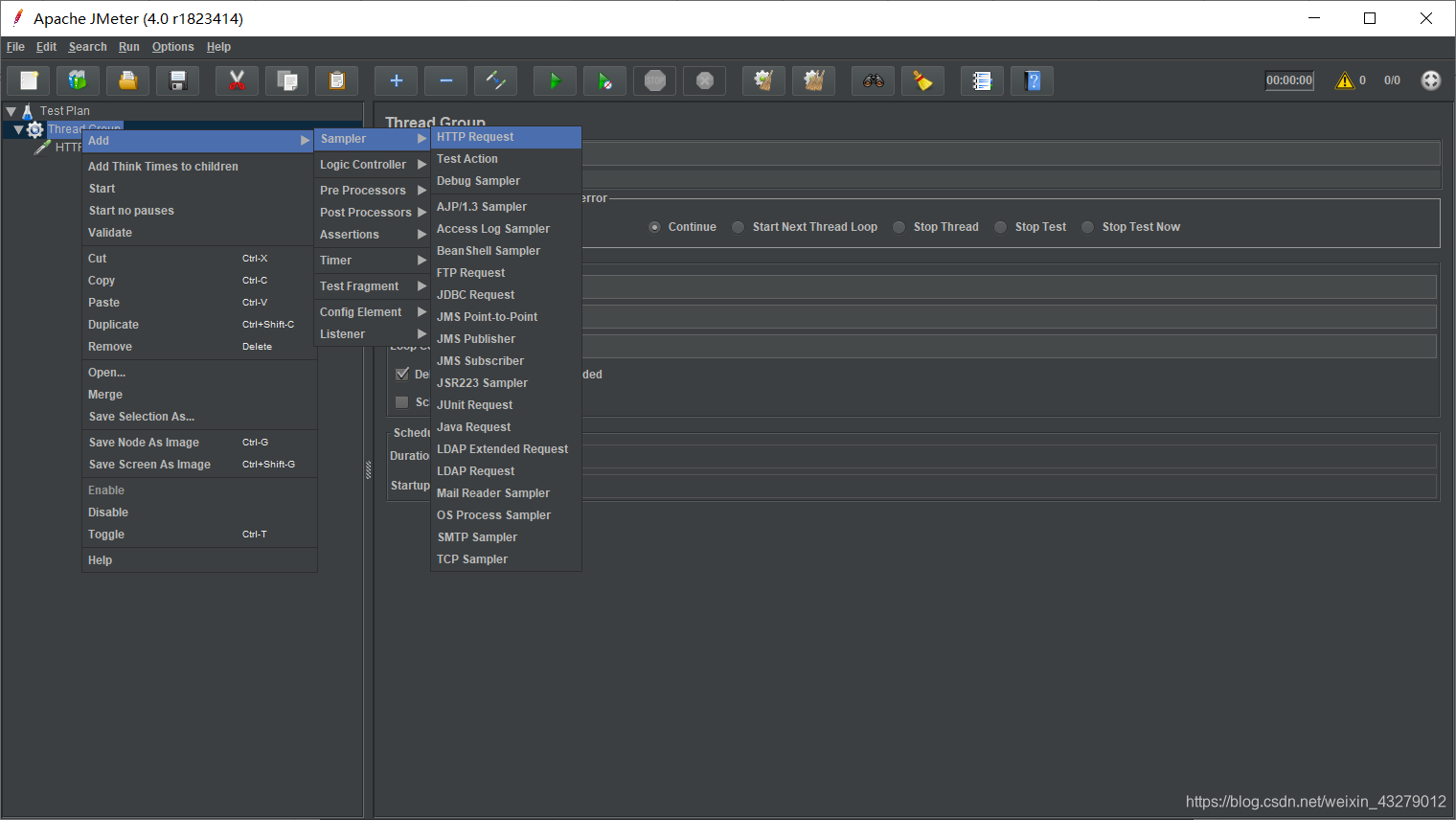Click the Open file folder icon

128,80
